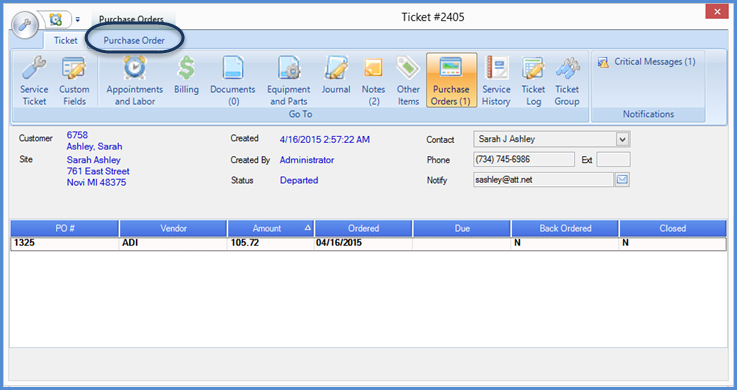Image resolution: width=737 pixels, height=390 pixels.
Task: Send email using Notify envelope icon
Action: [622, 179]
